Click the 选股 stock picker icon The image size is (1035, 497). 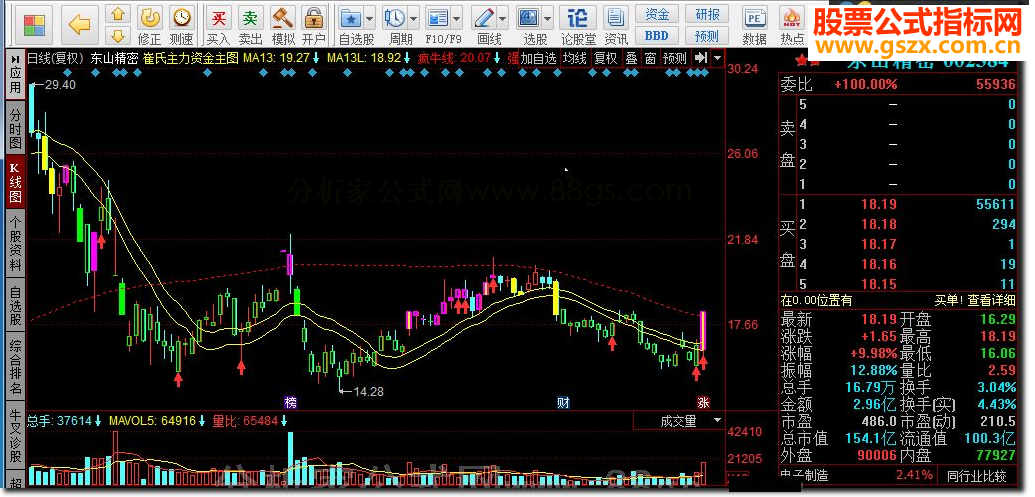point(529,18)
